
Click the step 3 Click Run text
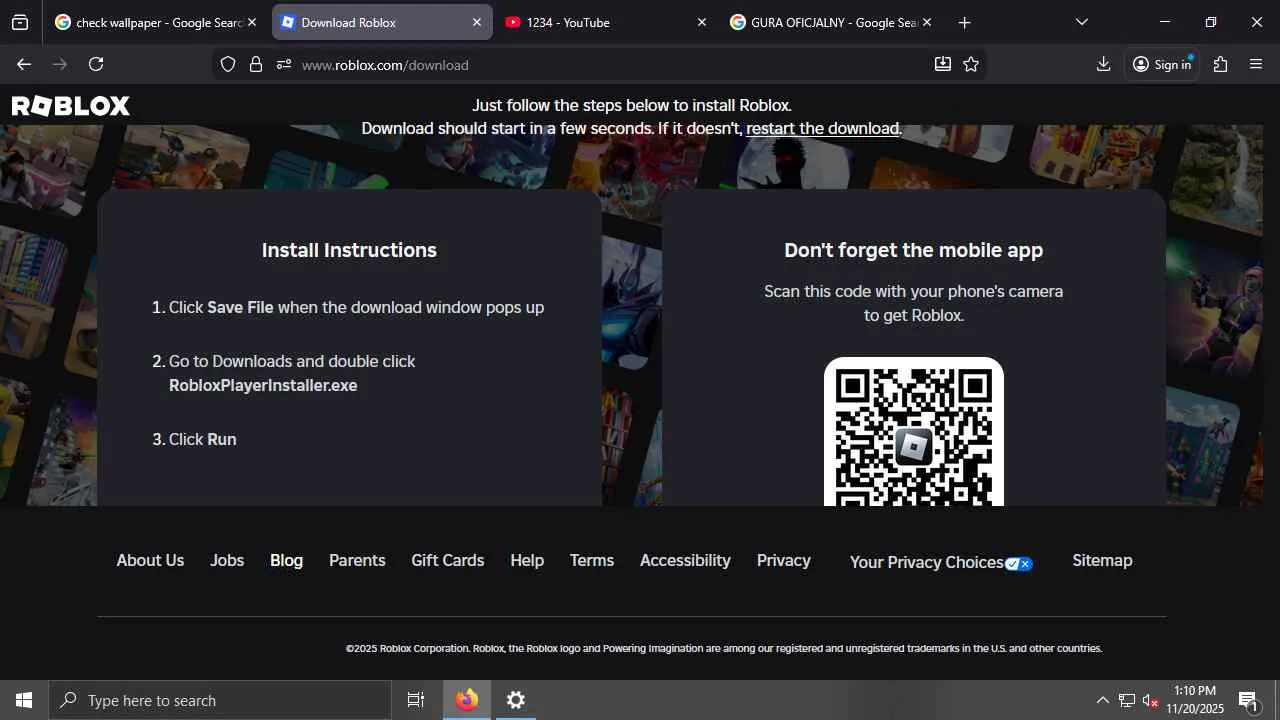(x=202, y=440)
